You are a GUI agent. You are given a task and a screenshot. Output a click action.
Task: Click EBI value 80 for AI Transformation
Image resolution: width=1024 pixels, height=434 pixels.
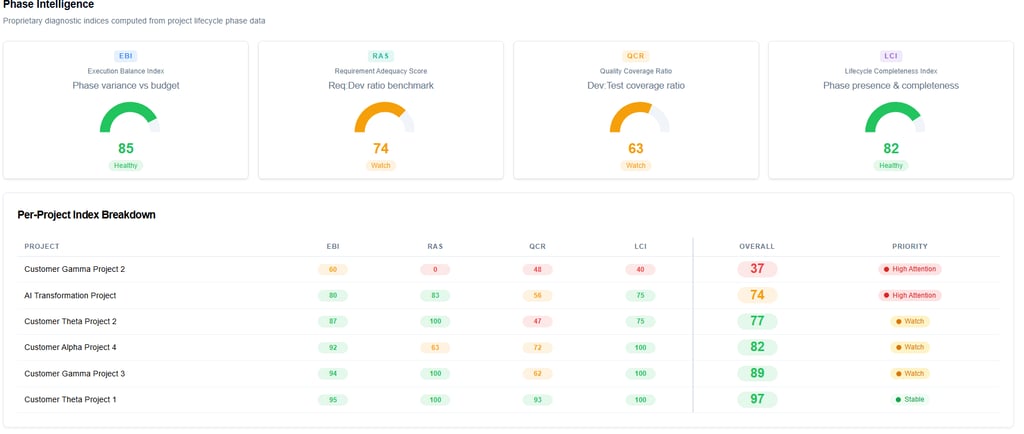[x=333, y=296]
